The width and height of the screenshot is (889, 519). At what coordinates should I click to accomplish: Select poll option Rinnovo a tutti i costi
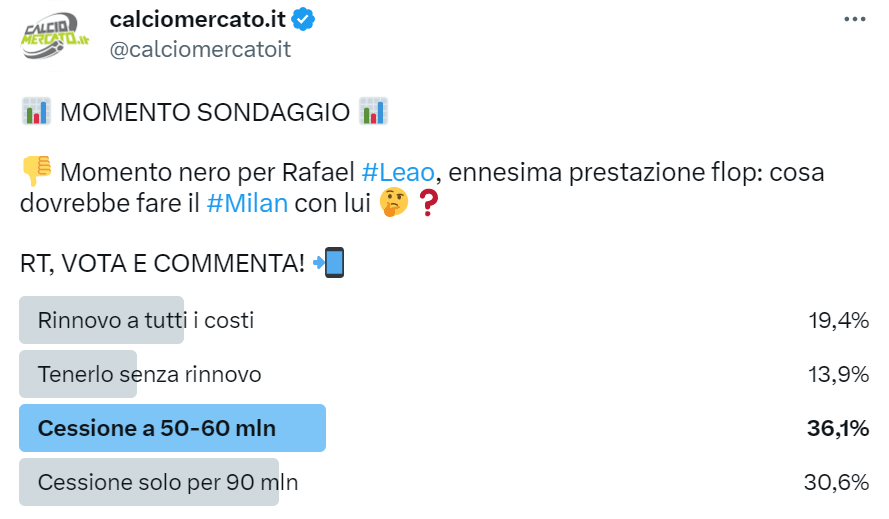click(x=146, y=320)
